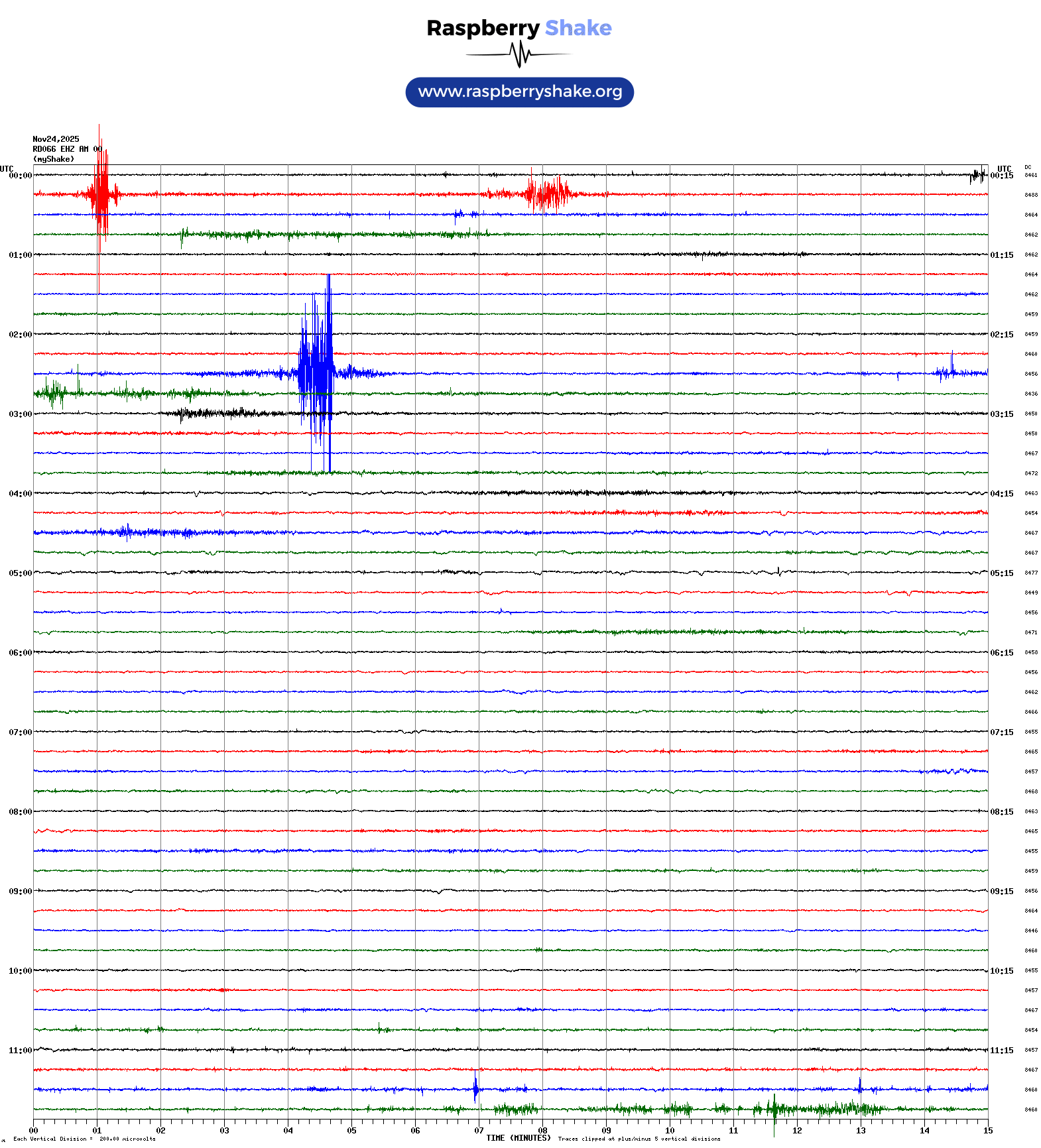Click the DC column header at top right
This screenshot has width=1041, height=1148.
click(1028, 168)
